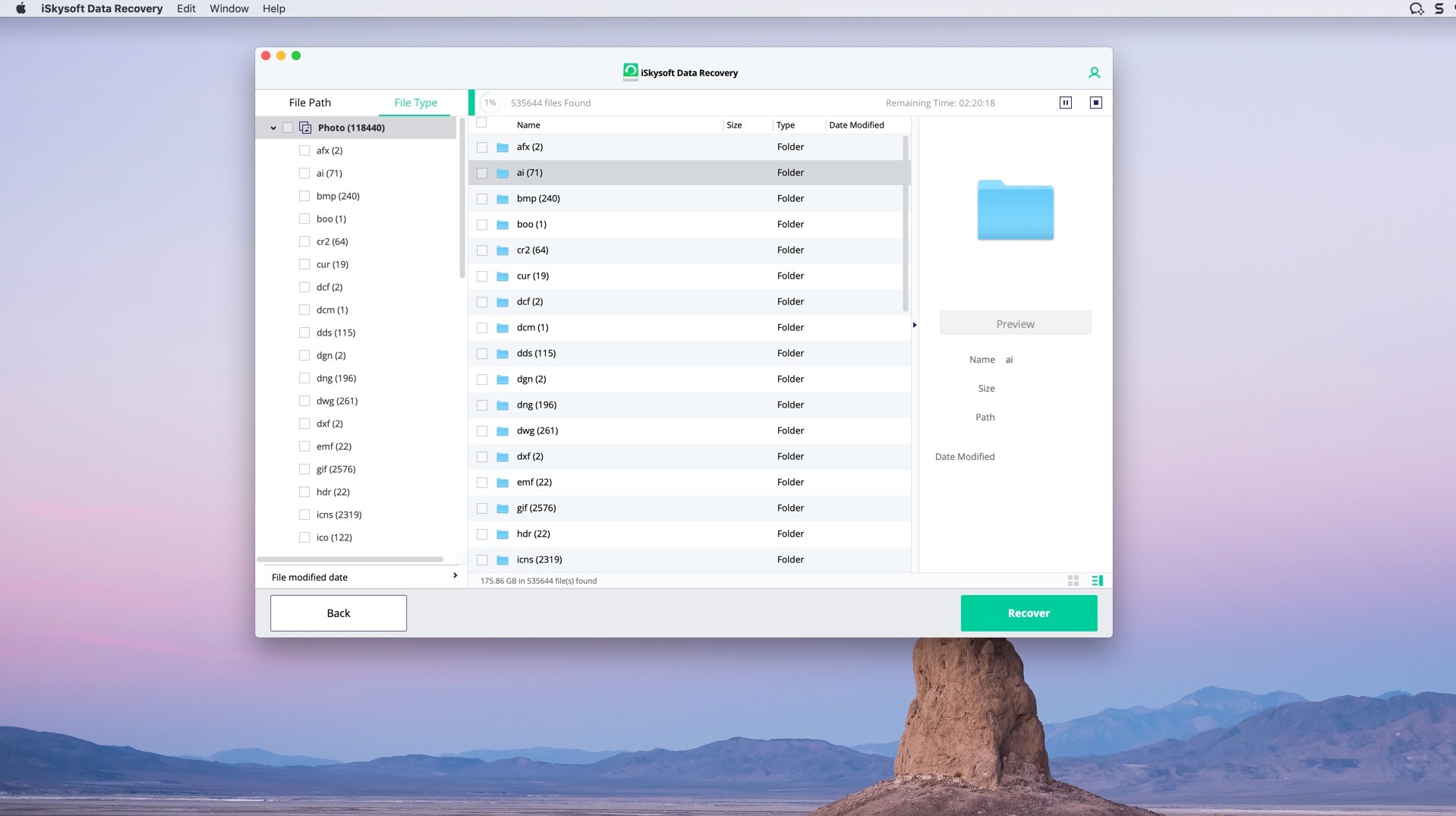Image resolution: width=1456 pixels, height=816 pixels.
Task: Click the Remaining Time 02:20:18 text
Action: tap(940, 103)
